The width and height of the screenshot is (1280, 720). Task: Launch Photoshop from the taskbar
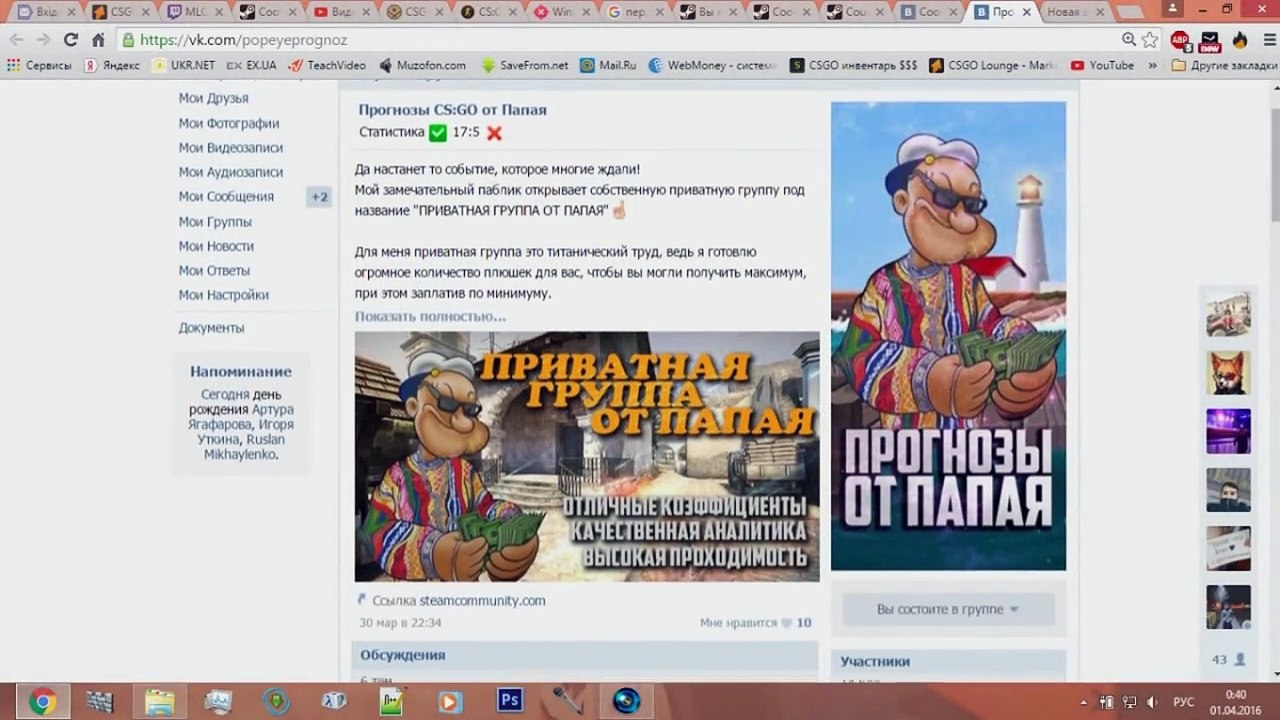[x=510, y=701]
